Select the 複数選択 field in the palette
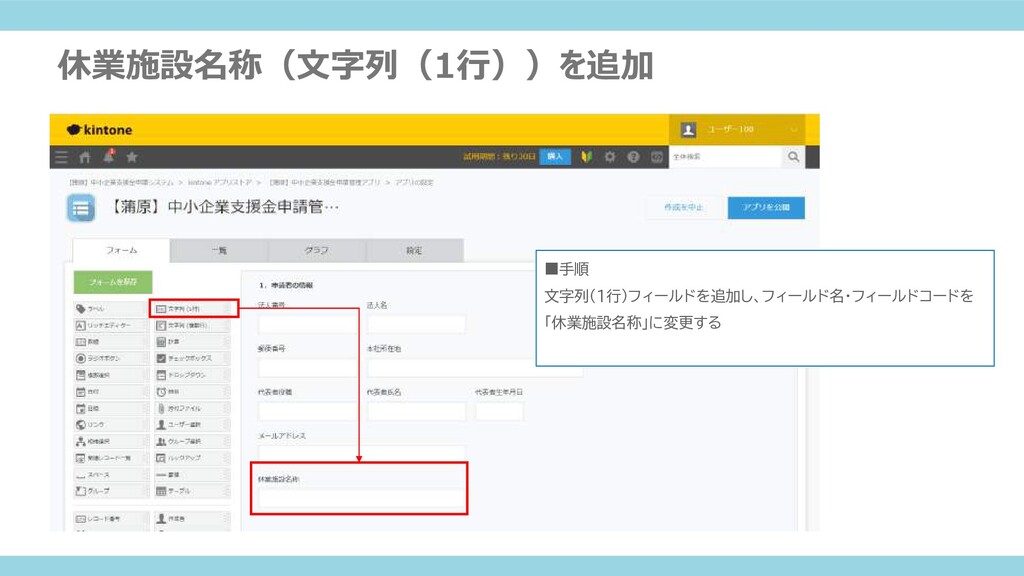This screenshot has height=576, width=1024. tap(112, 375)
